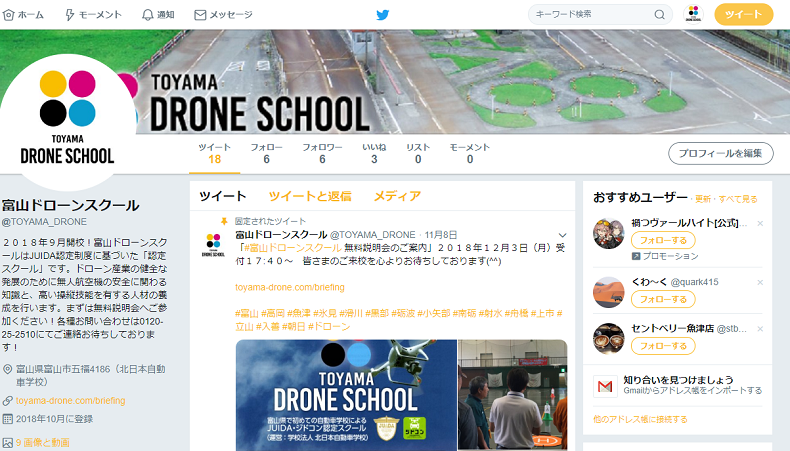The height and width of the screenshot is (451, 790).
Task: Click the Gmail icon
Action: [x=605, y=386]
